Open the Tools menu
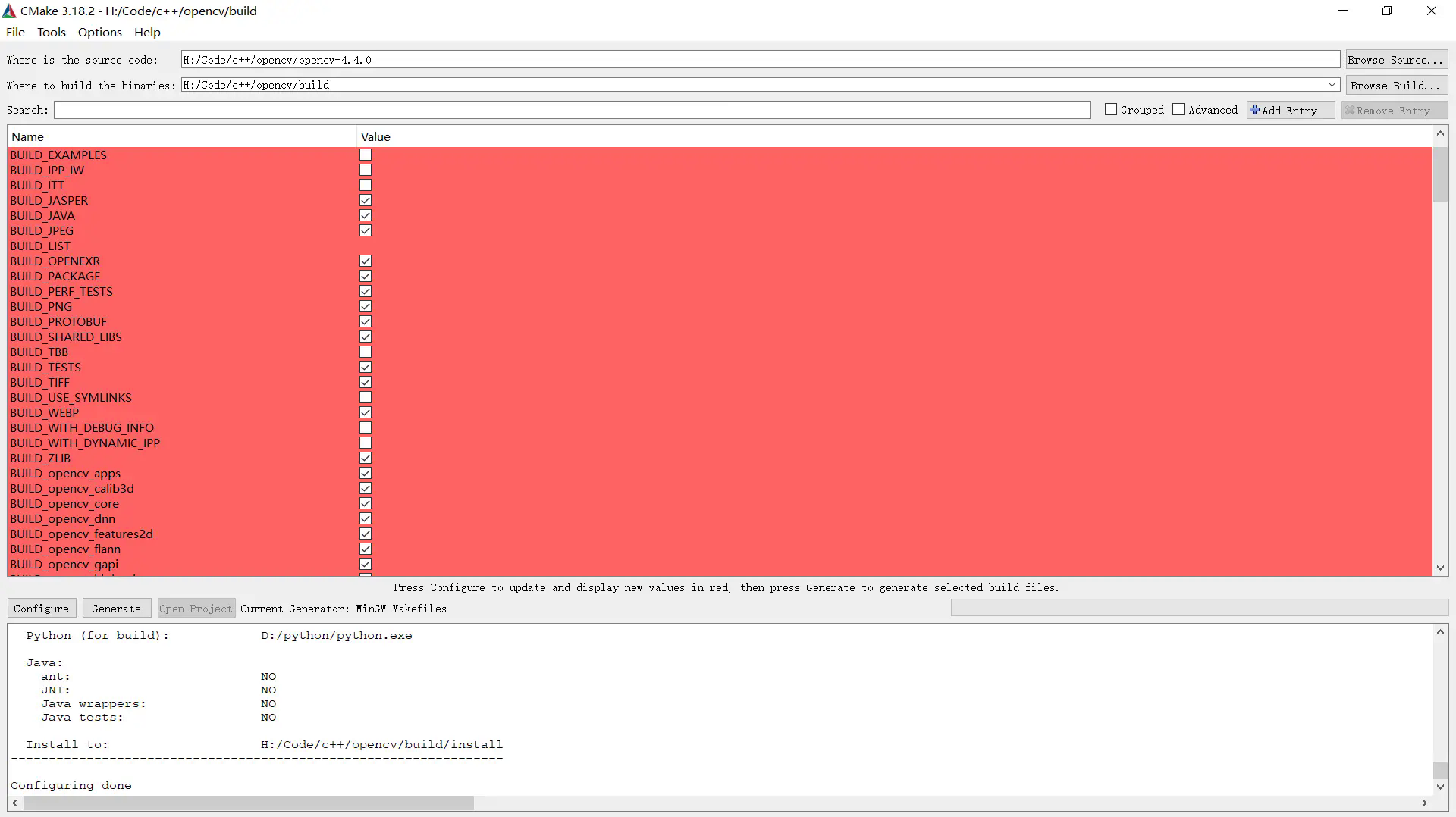This screenshot has width=1456, height=817. click(52, 32)
